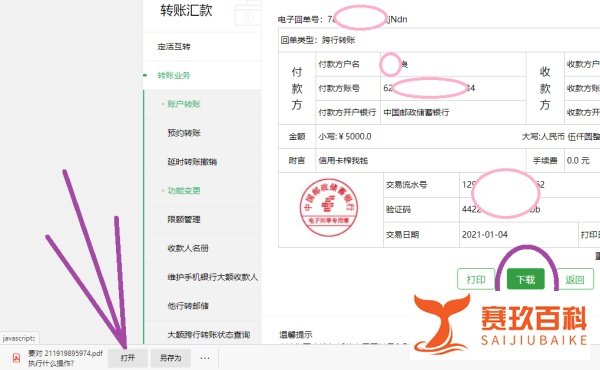Open the downloaded PDF with 打开 button
Screen dimensions: 600x370
point(127,358)
